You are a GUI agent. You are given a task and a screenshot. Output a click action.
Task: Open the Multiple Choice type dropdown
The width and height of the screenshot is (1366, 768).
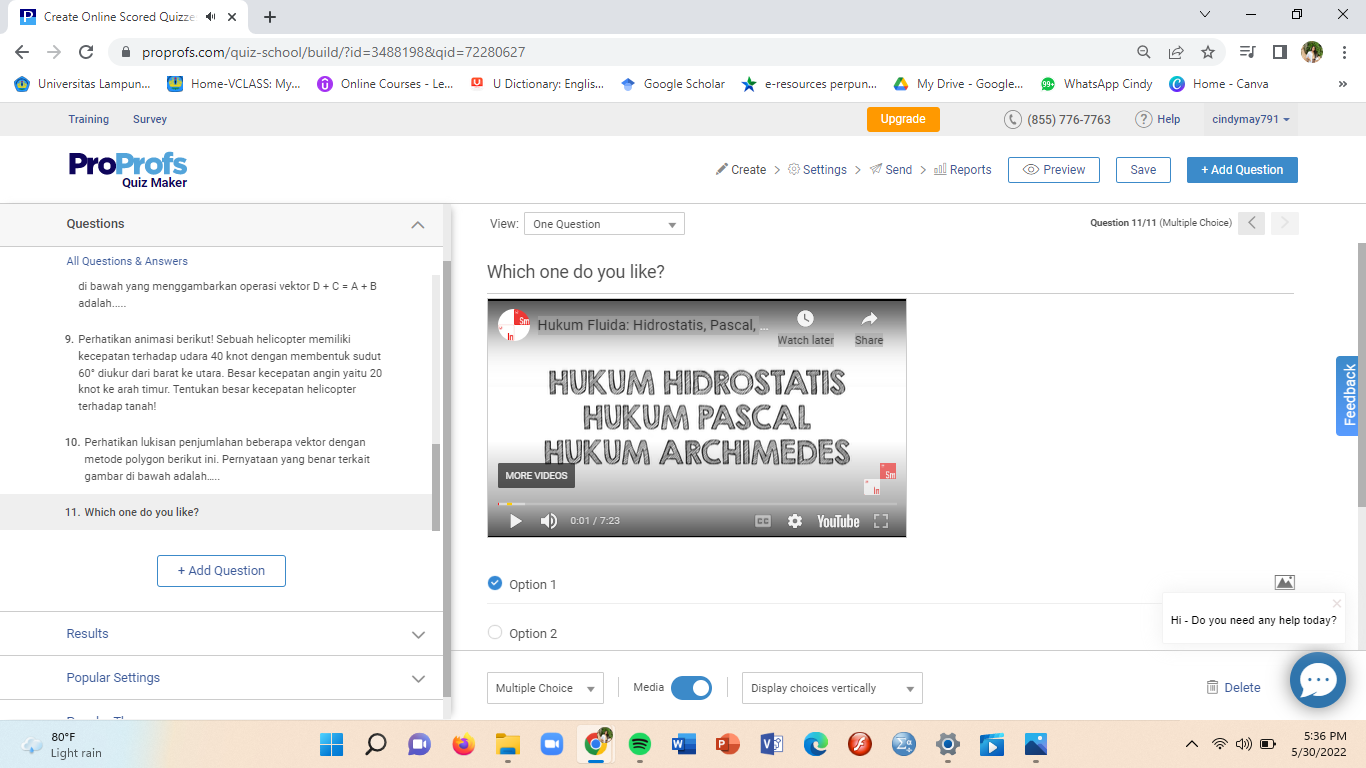click(545, 688)
